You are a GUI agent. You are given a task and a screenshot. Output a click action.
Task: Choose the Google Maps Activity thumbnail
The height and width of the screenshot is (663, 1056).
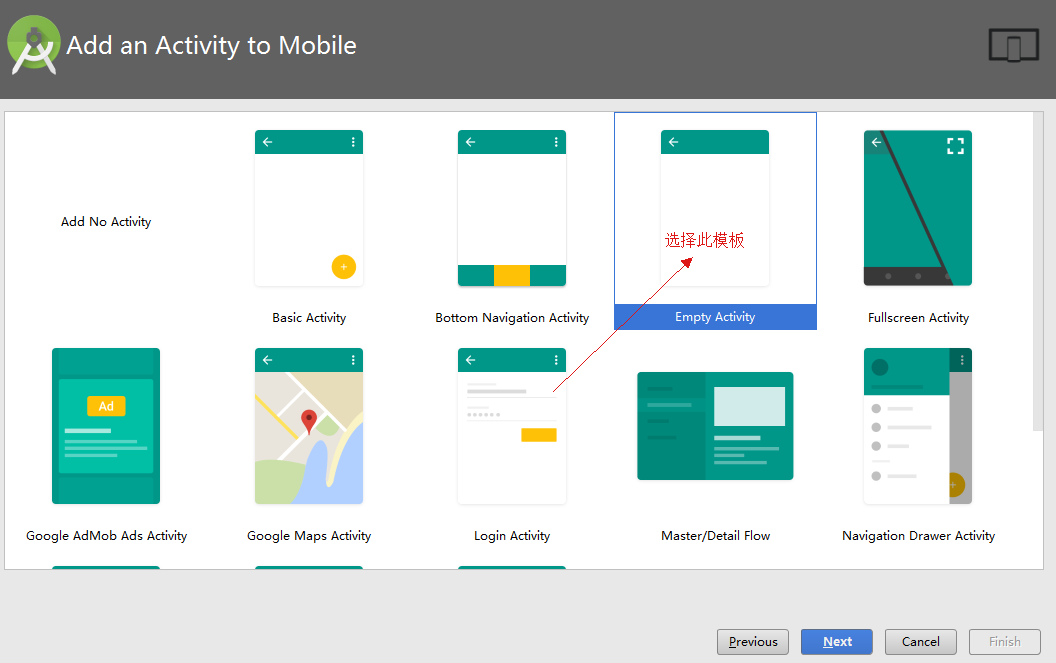[308, 426]
